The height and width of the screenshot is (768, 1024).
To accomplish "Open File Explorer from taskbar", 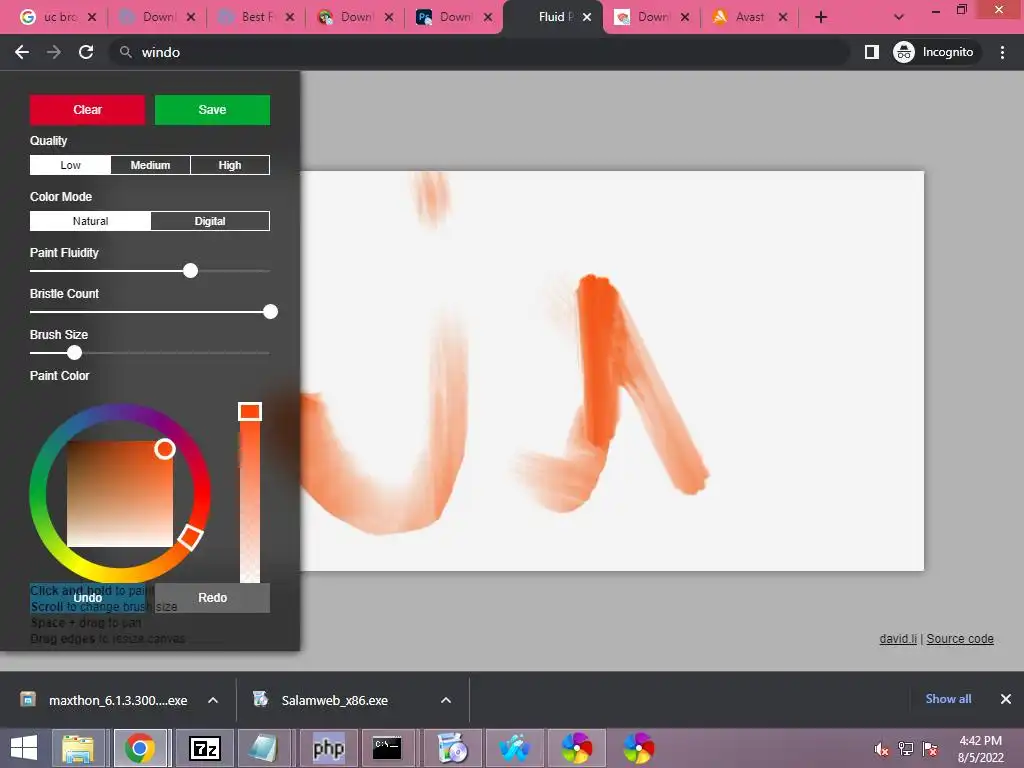I will (x=78, y=748).
